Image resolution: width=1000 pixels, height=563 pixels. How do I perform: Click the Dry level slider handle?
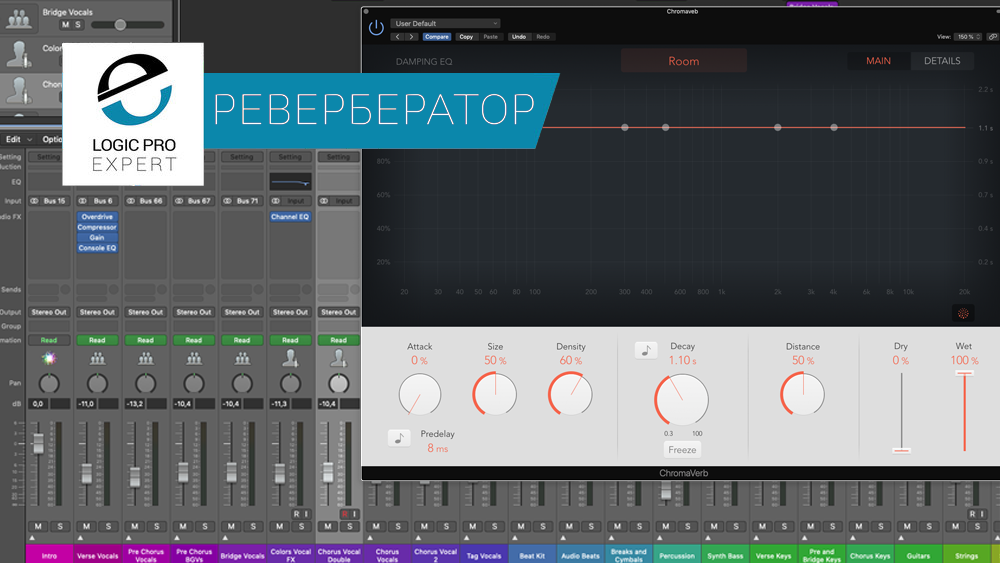tap(901, 450)
